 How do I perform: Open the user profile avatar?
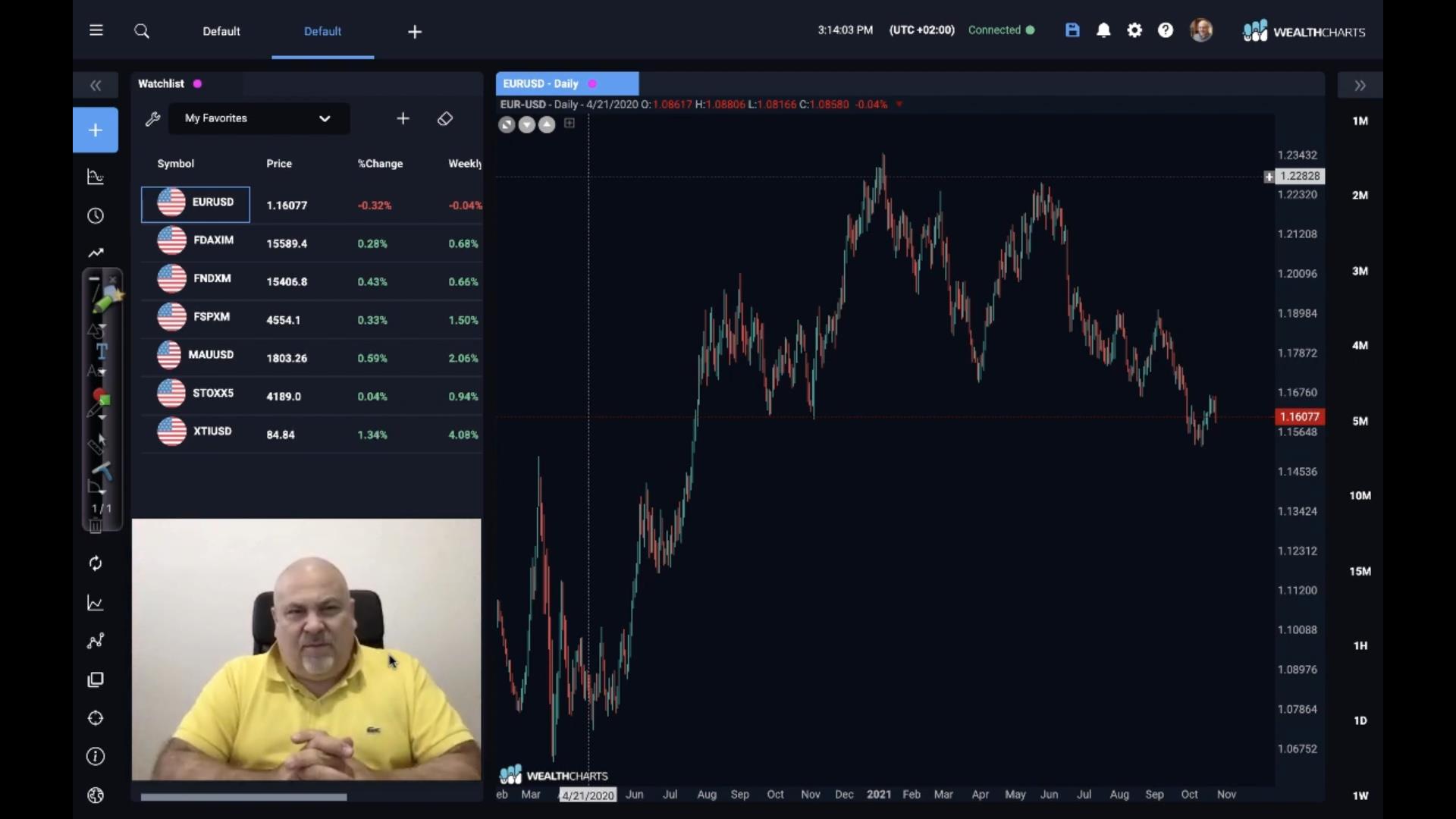pyautogui.click(x=1201, y=30)
